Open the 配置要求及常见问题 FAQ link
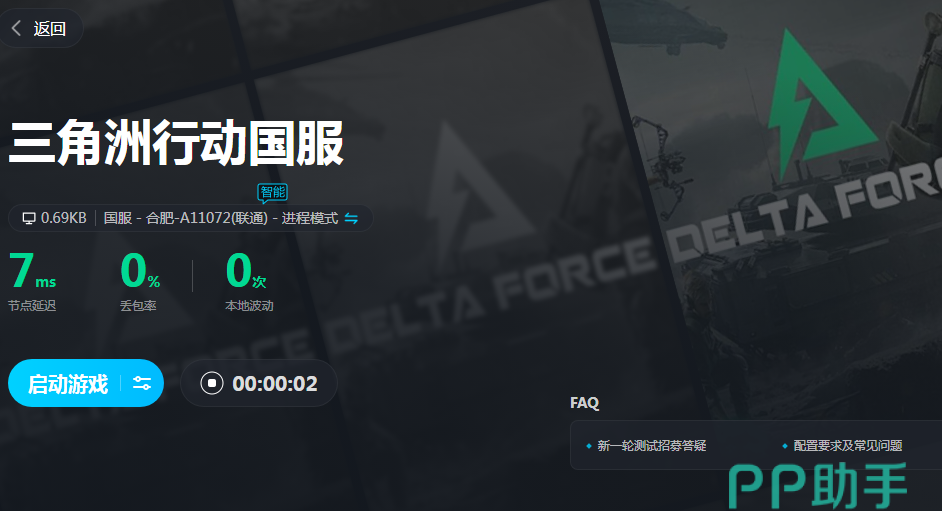This screenshot has width=942, height=511. pos(848,446)
